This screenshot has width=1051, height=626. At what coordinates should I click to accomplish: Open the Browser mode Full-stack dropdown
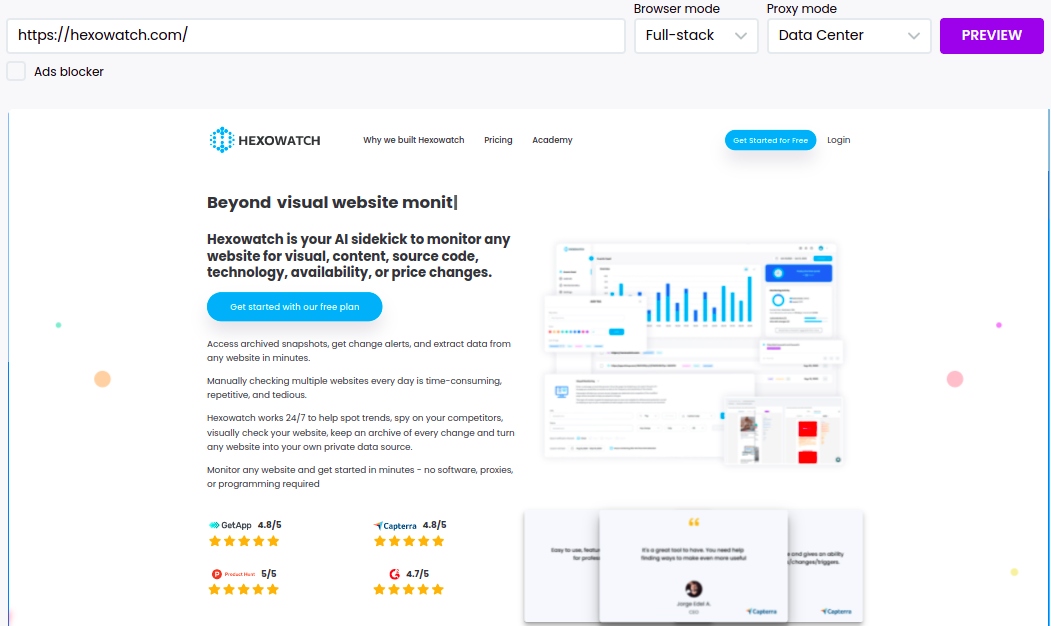pyautogui.click(x=696, y=35)
